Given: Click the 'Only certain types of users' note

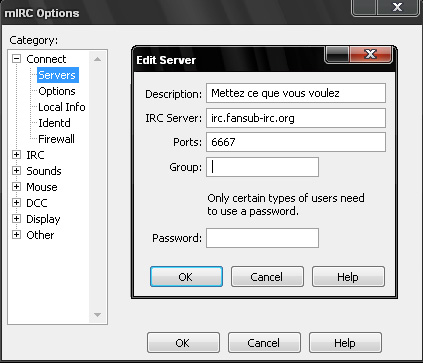Looking at the screenshot, I should coord(286,205).
